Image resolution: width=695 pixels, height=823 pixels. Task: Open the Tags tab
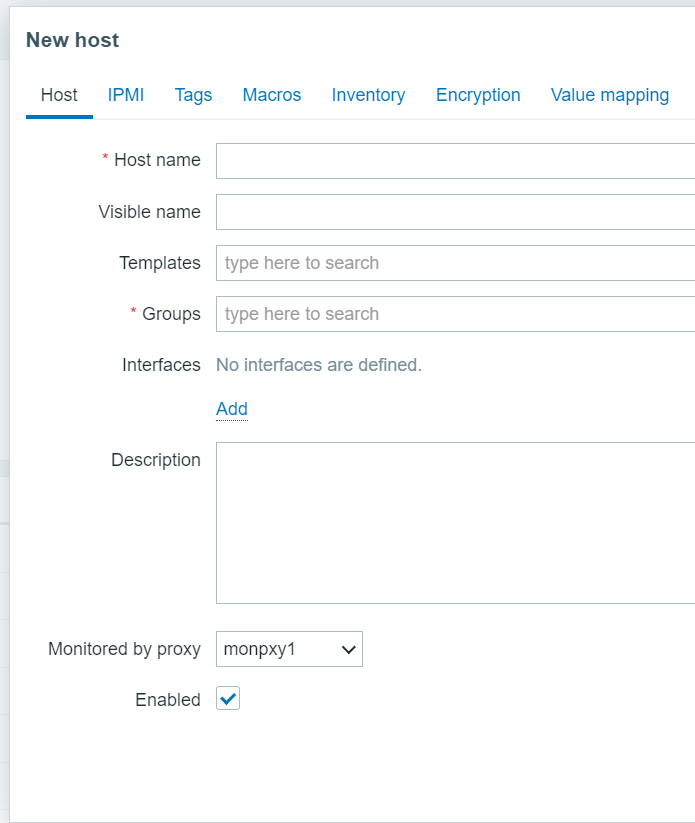tap(193, 95)
